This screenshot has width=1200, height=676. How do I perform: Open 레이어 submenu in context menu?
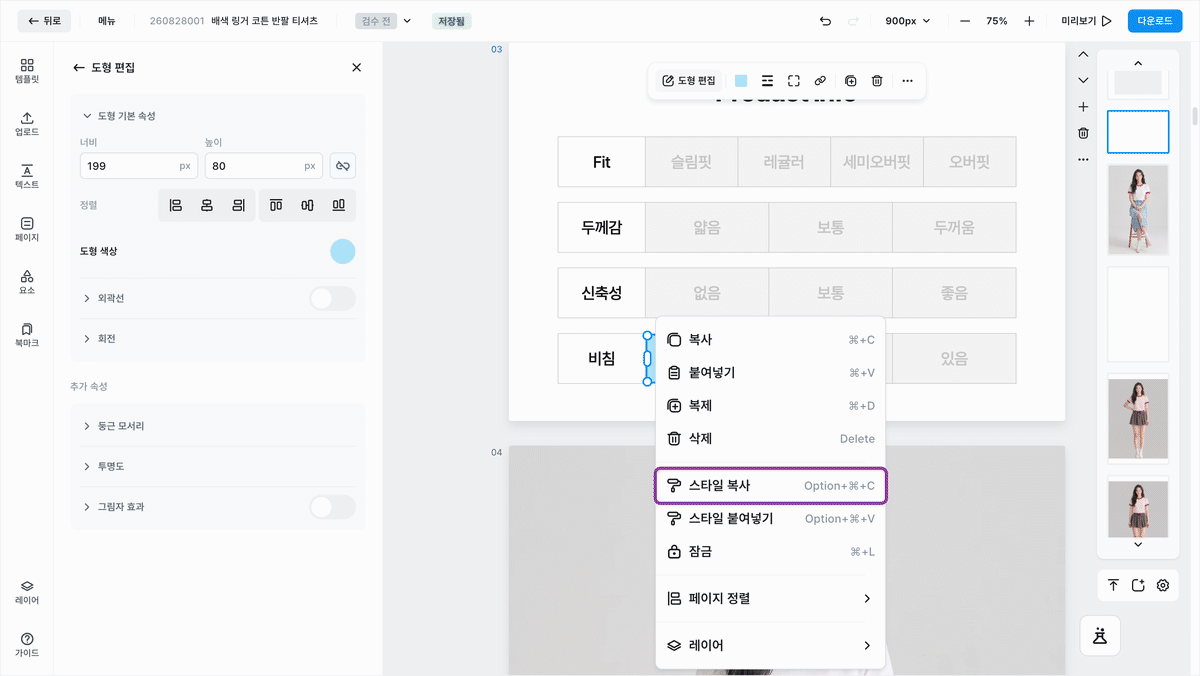(770, 646)
